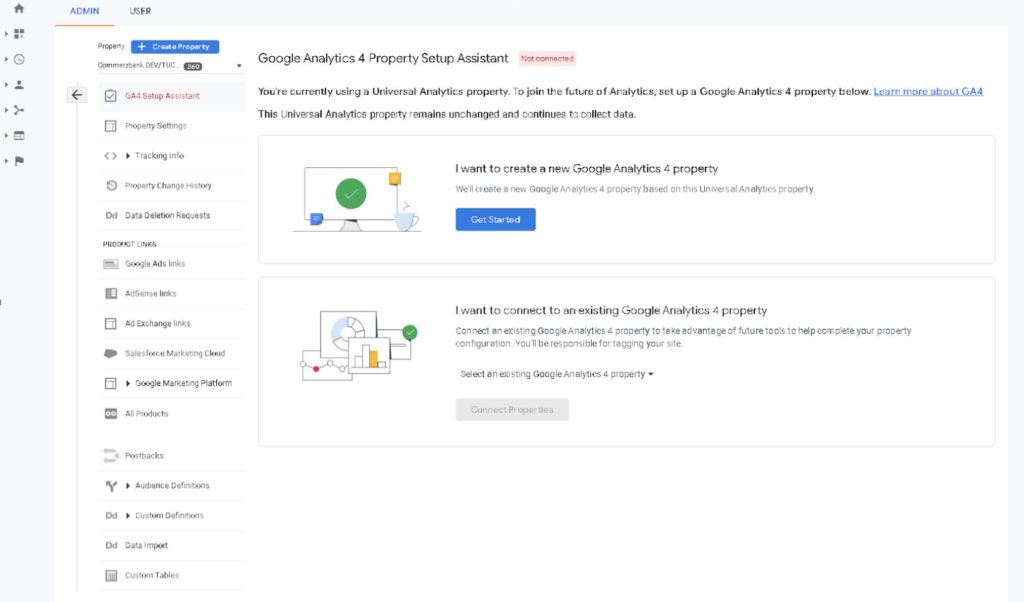The image size is (1024, 602).
Task: Open the Custom Definitions menu item
Action: click(x=171, y=516)
